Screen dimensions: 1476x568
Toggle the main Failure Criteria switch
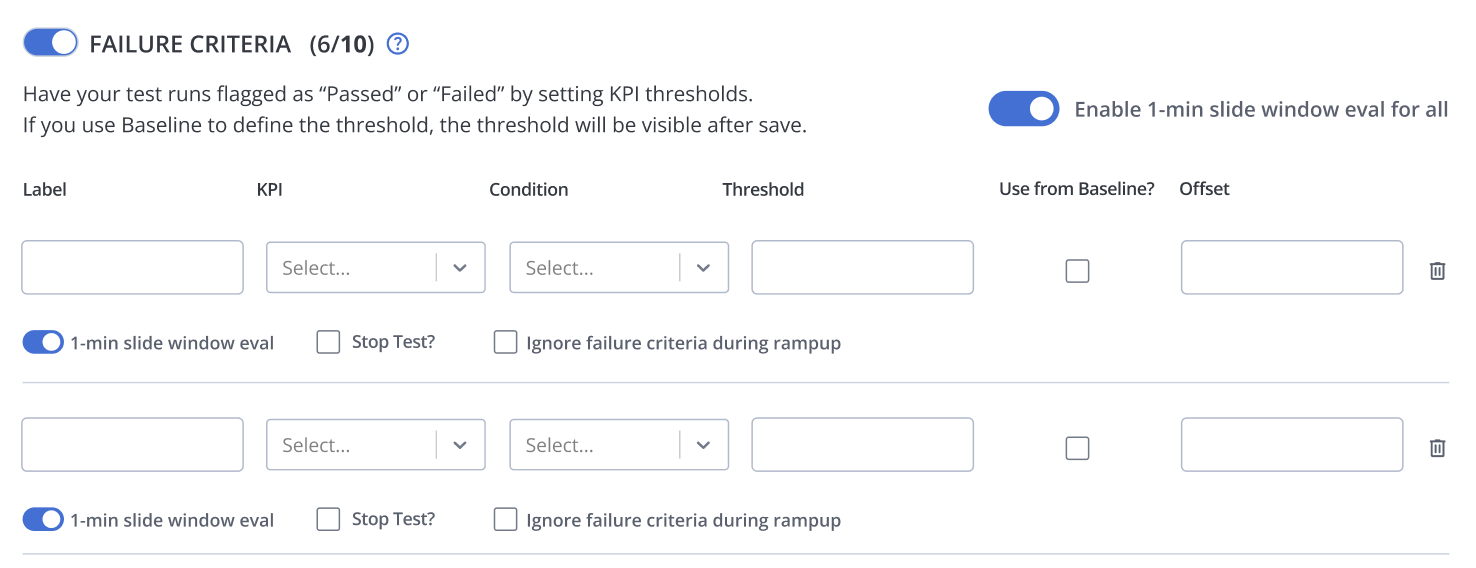coord(51,42)
